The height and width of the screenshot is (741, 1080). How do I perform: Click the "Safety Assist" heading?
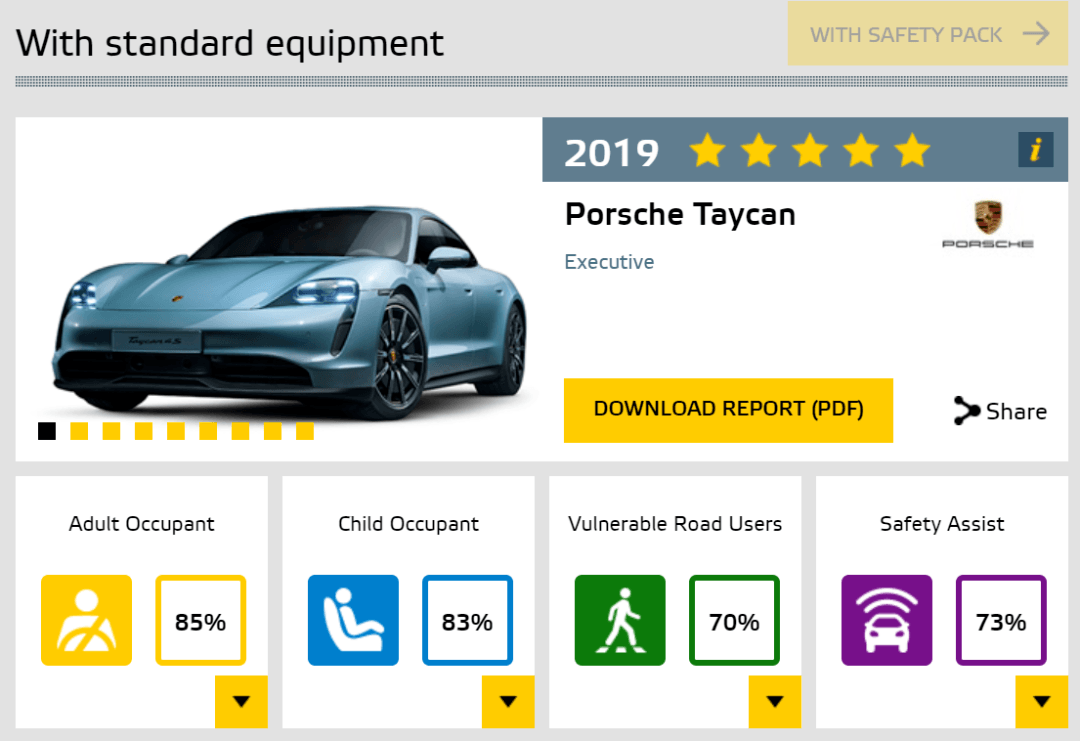(942, 524)
